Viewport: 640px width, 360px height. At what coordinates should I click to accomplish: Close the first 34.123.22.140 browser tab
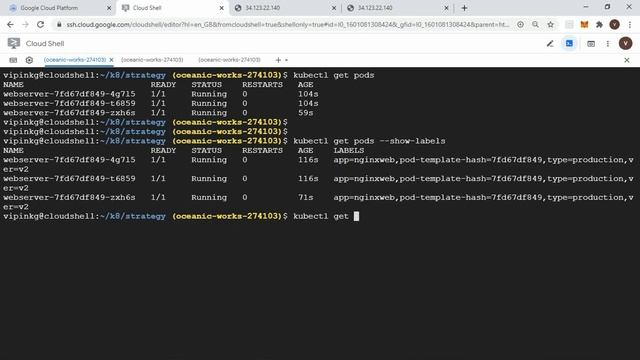(334, 8)
